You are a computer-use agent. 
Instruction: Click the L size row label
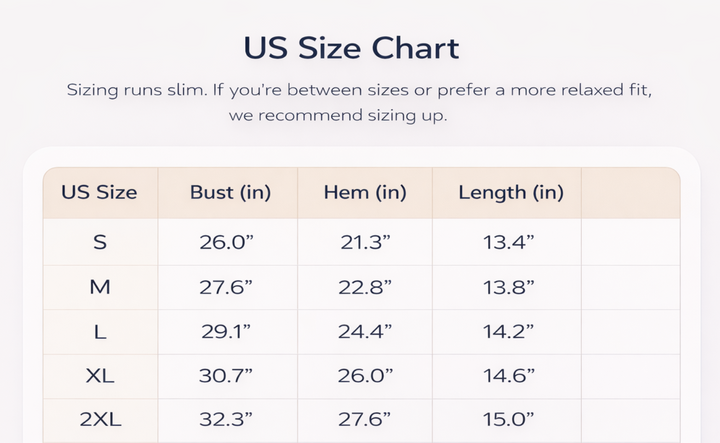[x=100, y=333]
